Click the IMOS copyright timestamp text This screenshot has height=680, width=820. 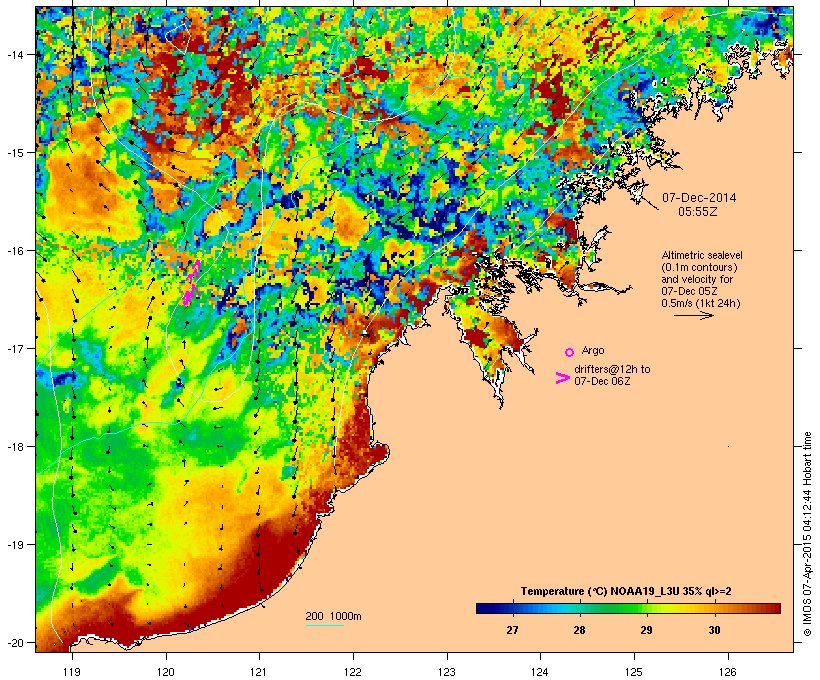coord(807,534)
